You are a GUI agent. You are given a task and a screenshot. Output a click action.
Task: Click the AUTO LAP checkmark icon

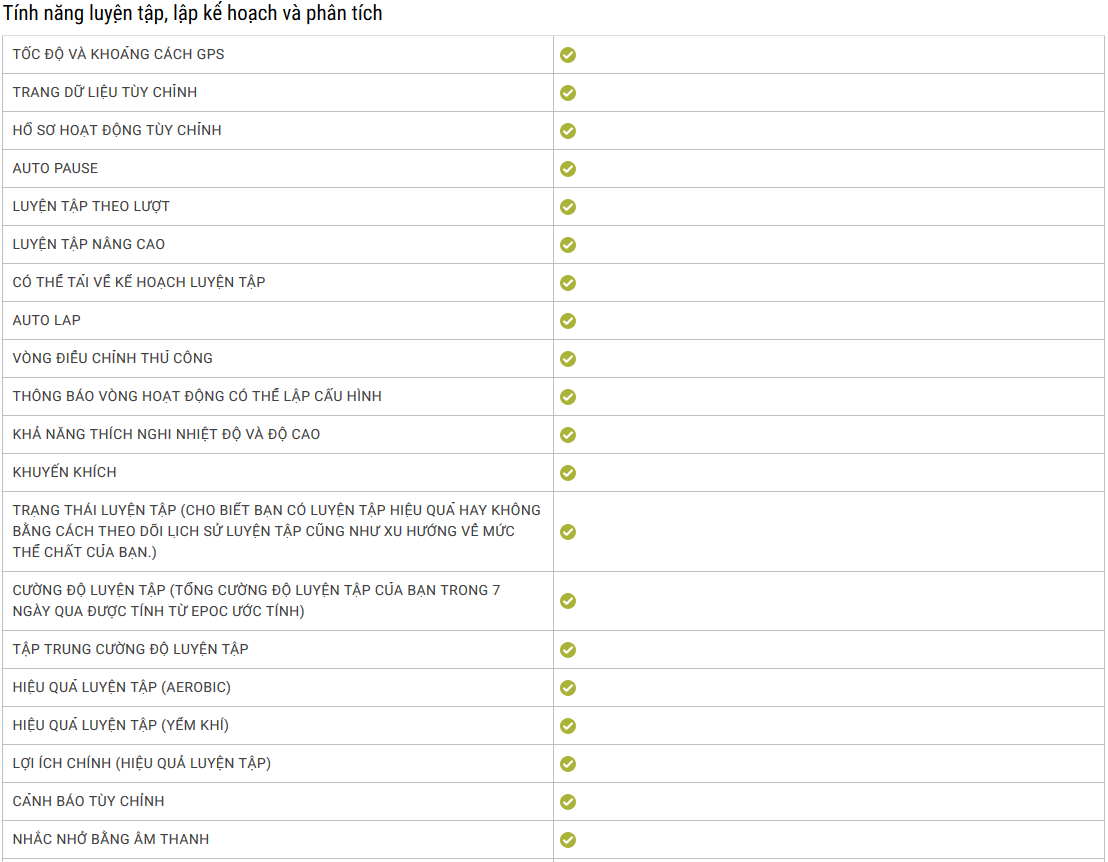(x=567, y=321)
